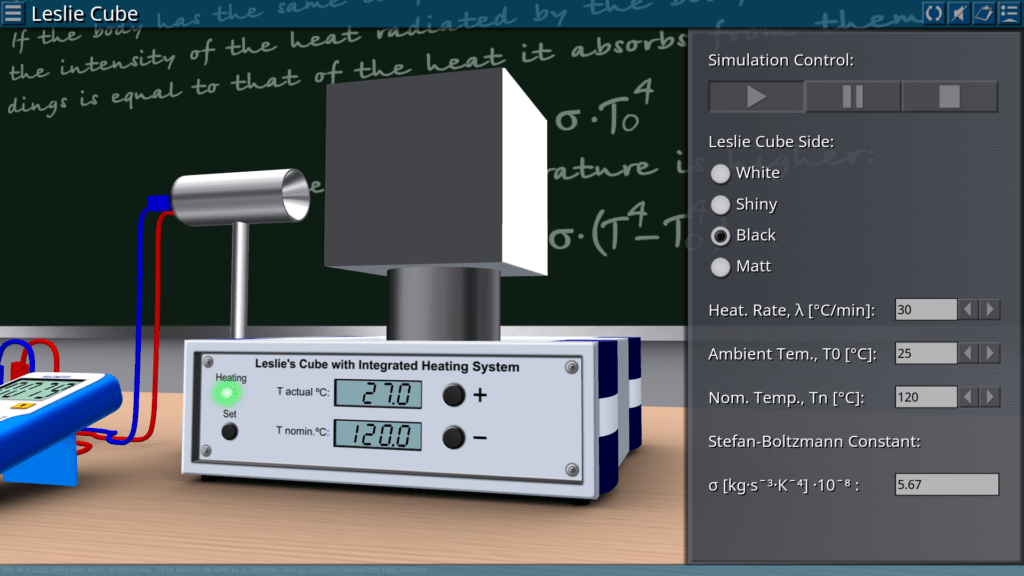
Task: Stop the simulation
Action: coord(949,97)
